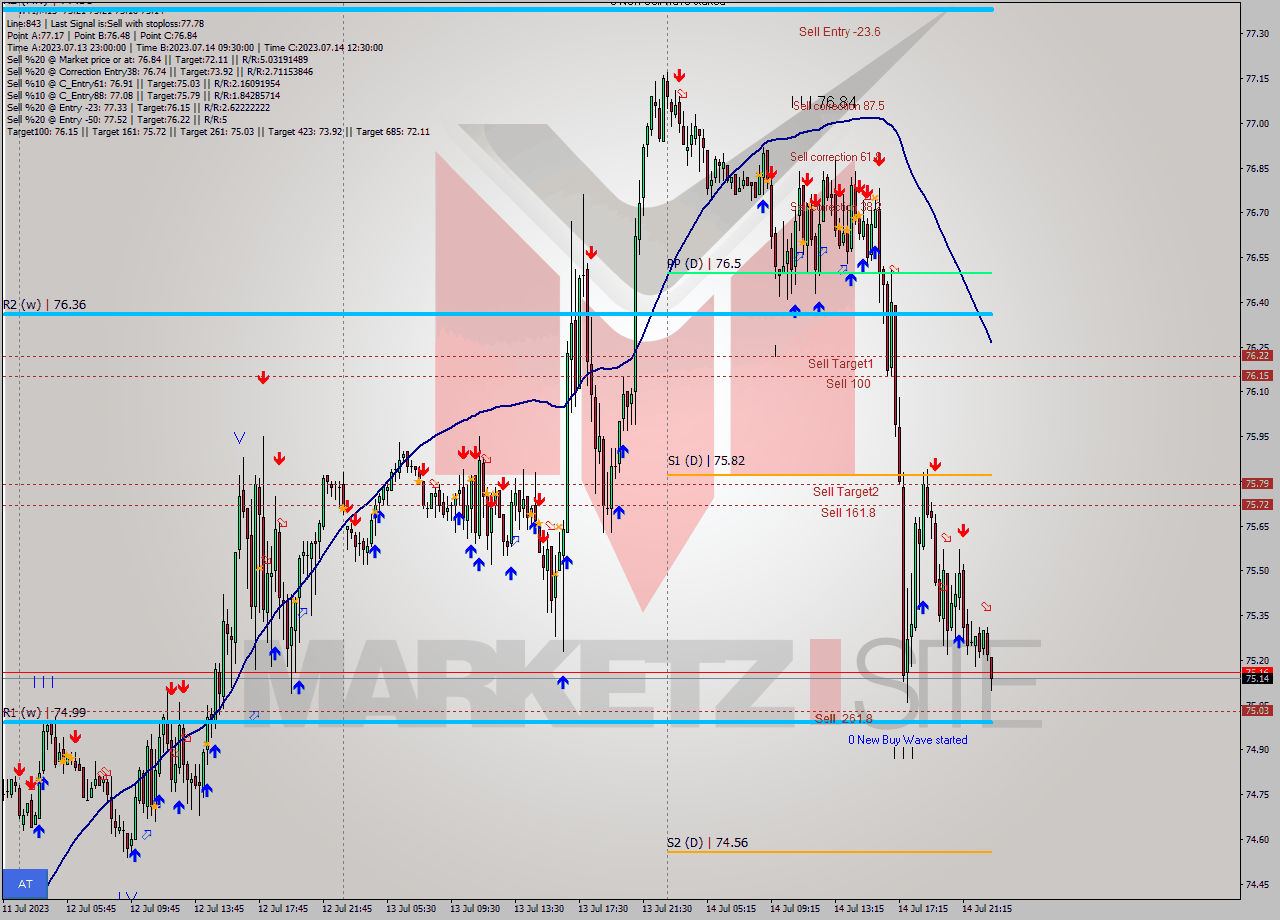The height and width of the screenshot is (920, 1280).
Task: Click the red 75.03 price tag
Action: [1257, 710]
